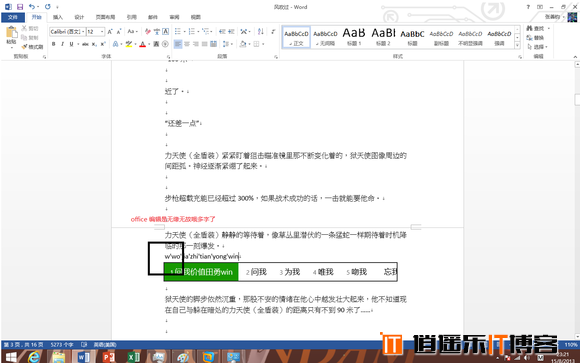Select the Format Painter tool
580x363 pixels.
point(32,47)
